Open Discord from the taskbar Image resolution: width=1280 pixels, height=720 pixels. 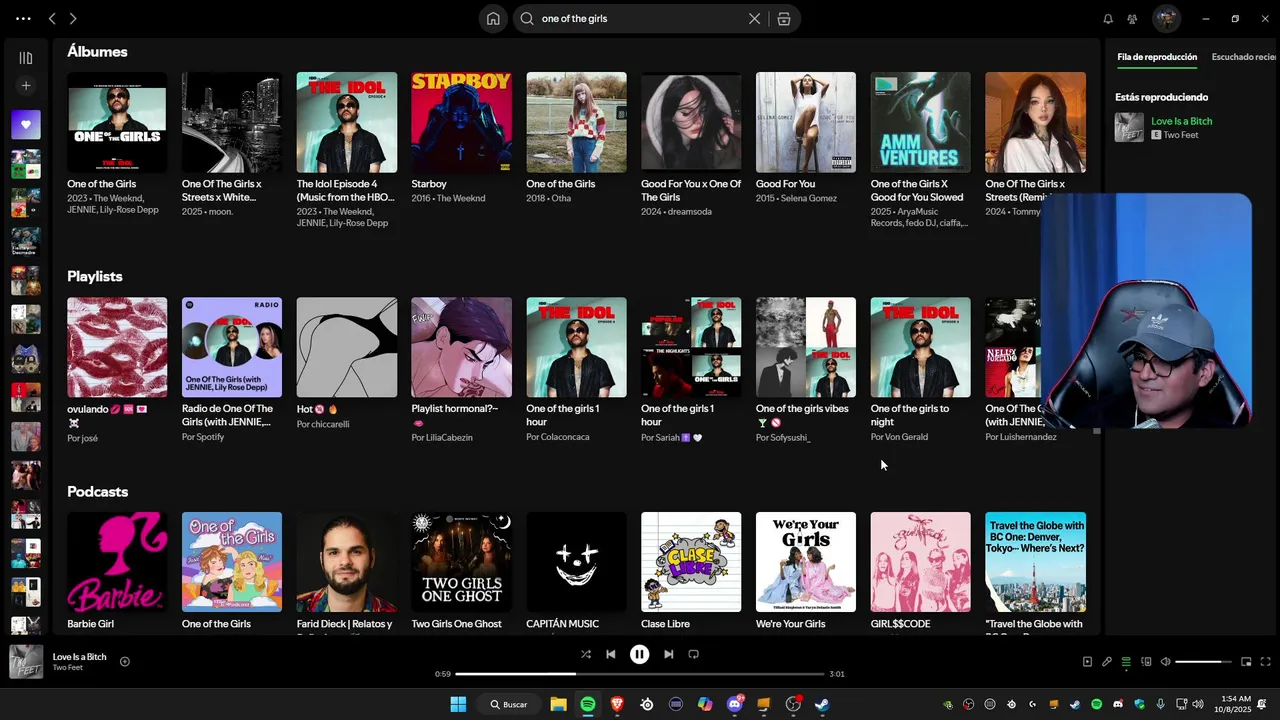point(735,704)
